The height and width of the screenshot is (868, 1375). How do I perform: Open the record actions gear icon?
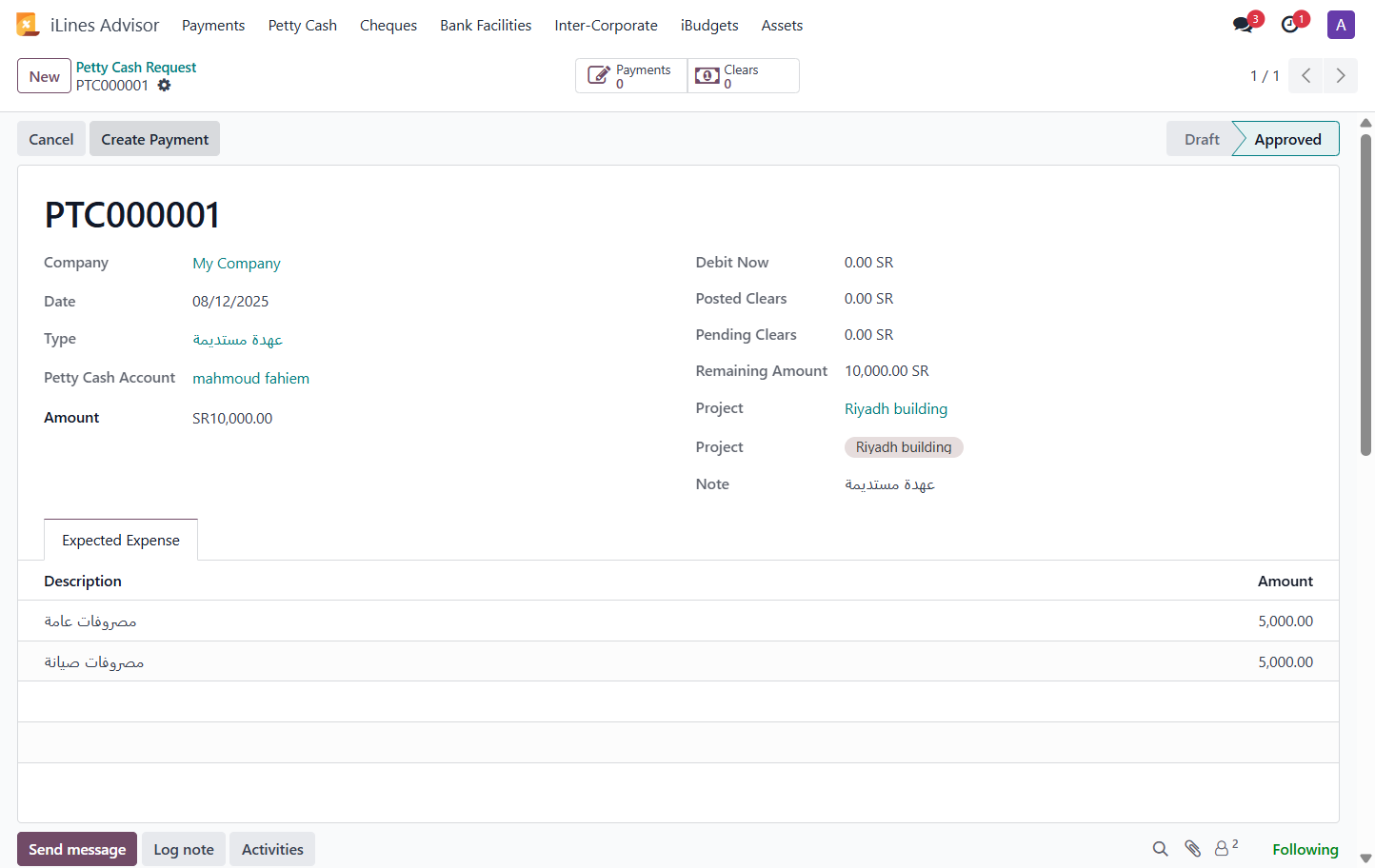tap(164, 86)
